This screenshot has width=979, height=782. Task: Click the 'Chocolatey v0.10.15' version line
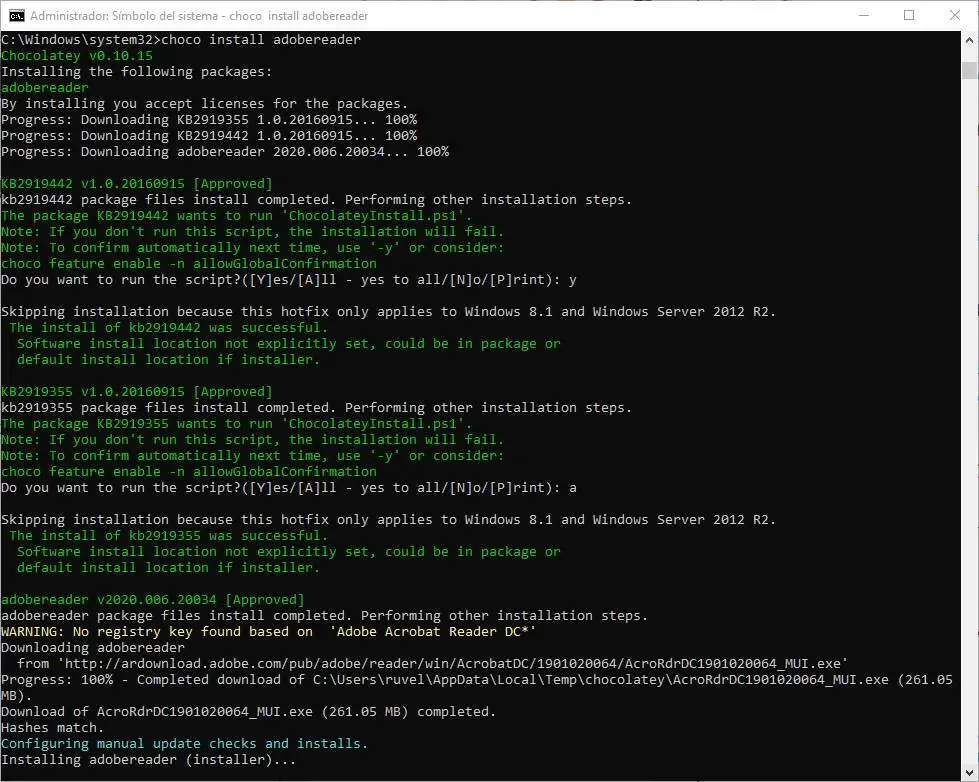pos(77,56)
